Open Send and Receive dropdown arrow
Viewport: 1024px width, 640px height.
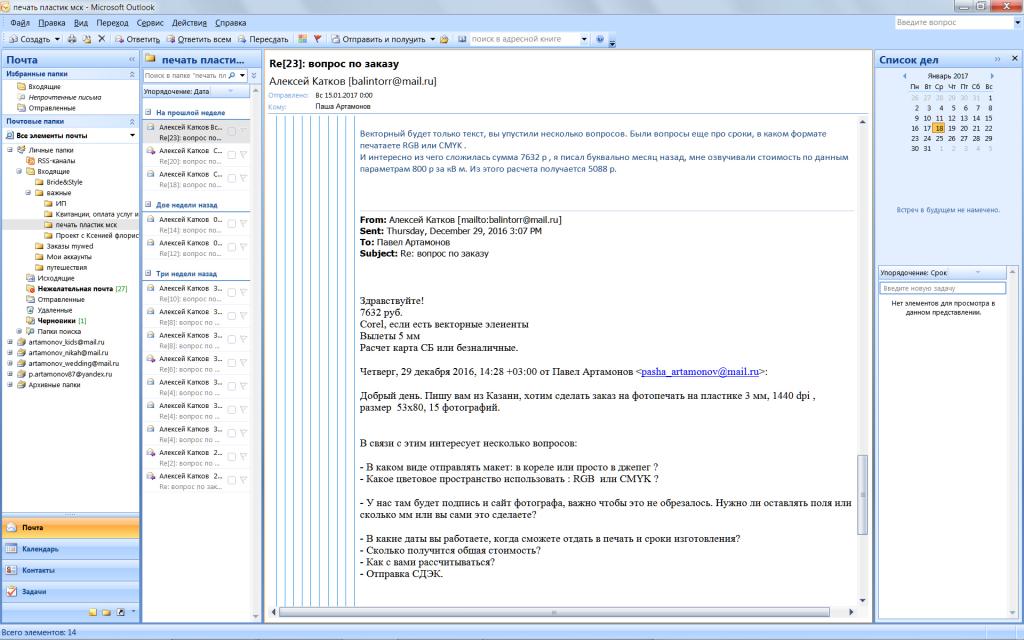pos(432,39)
